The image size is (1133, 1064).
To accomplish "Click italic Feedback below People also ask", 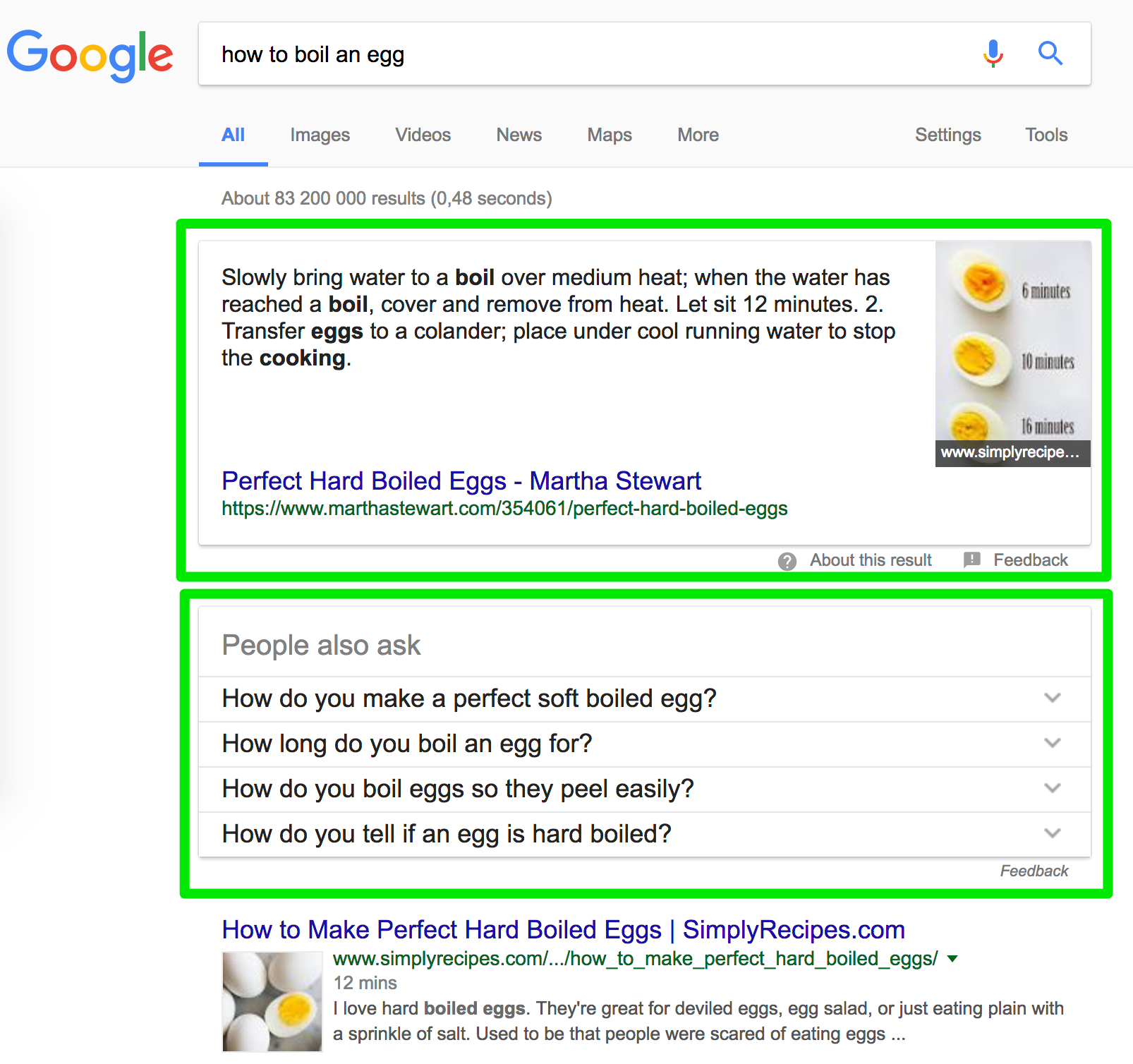I will [1034, 871].
